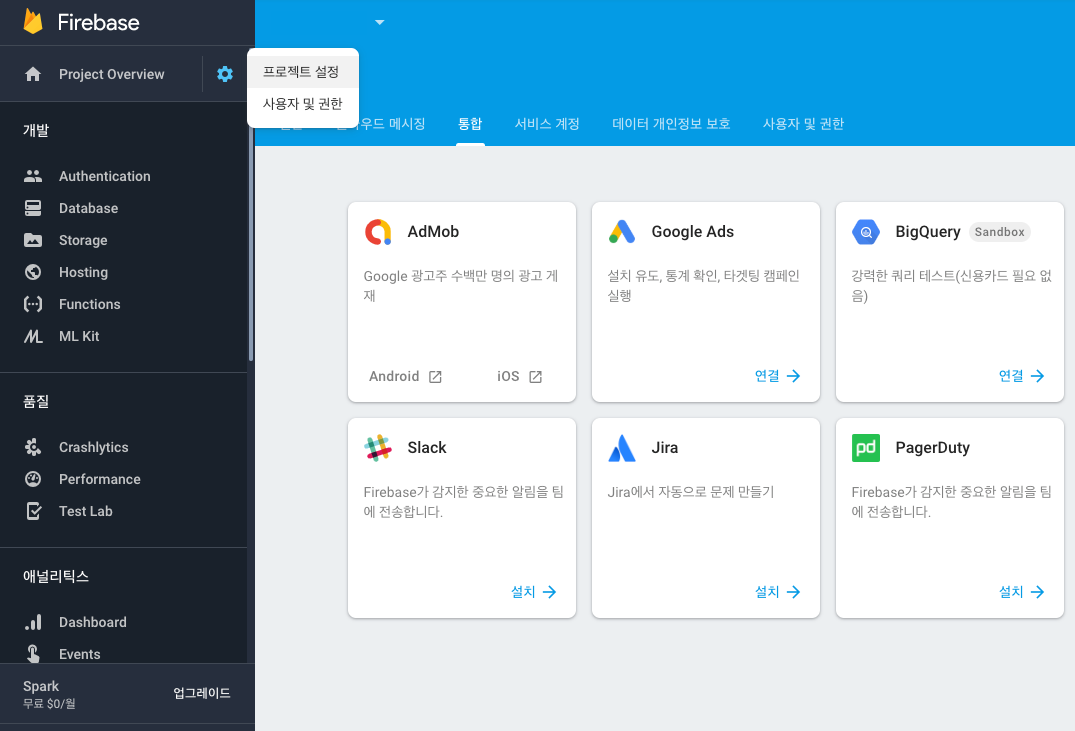Open the settings gear icon
1075x731 pixels.
point(225,74)
